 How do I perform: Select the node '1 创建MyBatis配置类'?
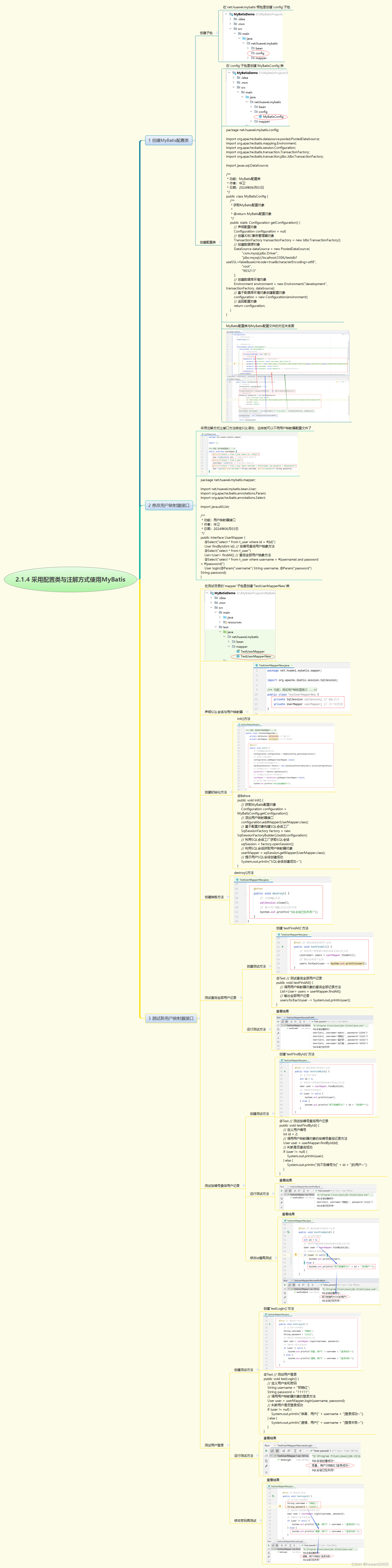[x=169, y=141]
